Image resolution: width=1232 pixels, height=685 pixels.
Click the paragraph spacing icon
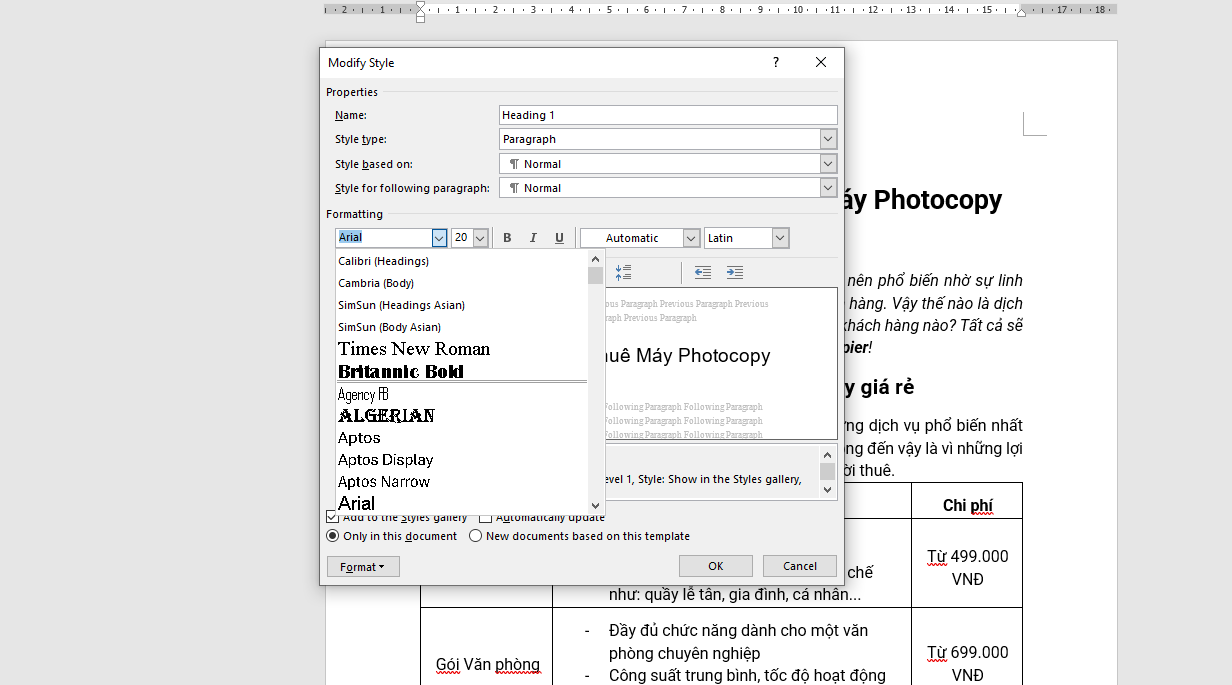pos(623,273)
